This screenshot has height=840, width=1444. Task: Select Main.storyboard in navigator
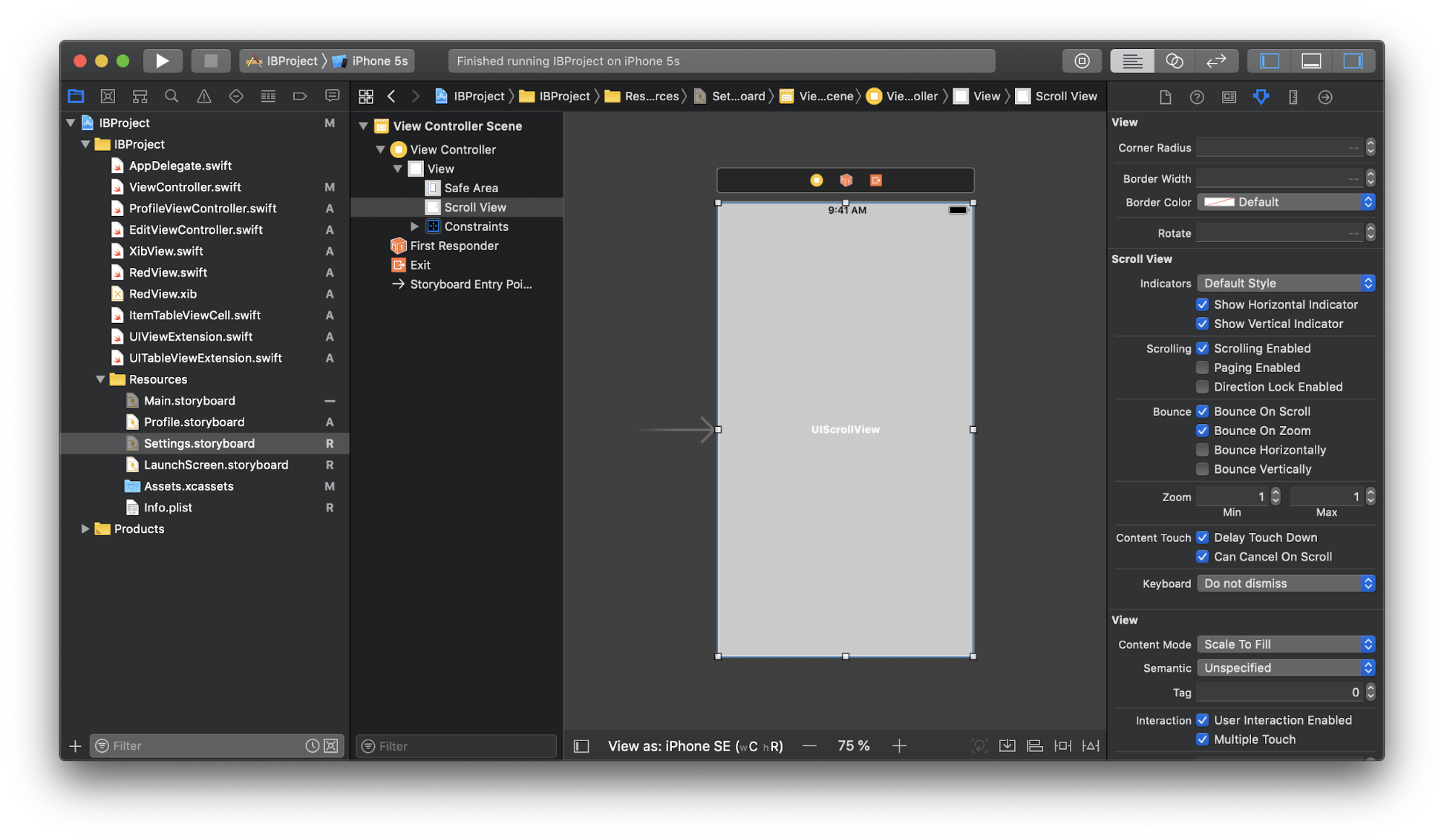pyautogui.click(x=189, y=401)
